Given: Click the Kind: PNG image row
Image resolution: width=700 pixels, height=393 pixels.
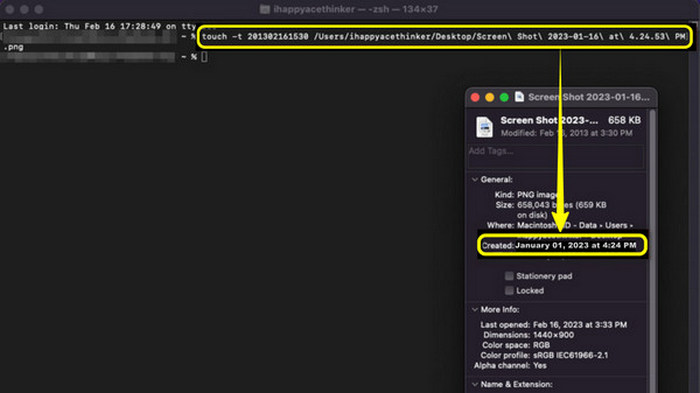Looking at the screenshot, I should point(527,195).
